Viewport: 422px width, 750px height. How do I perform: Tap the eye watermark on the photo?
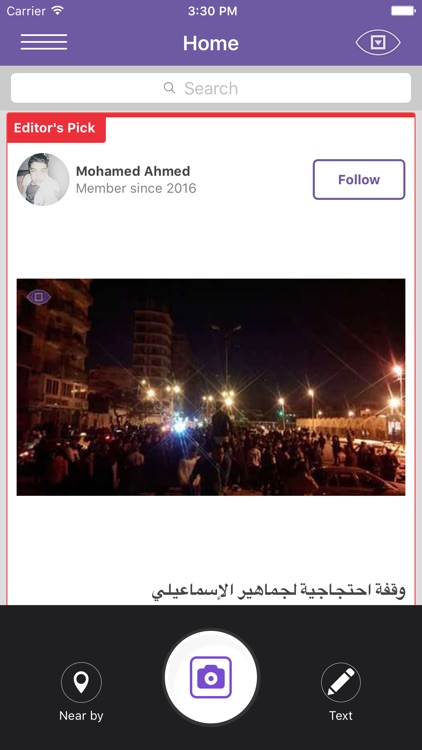click(x=39, y=297)
